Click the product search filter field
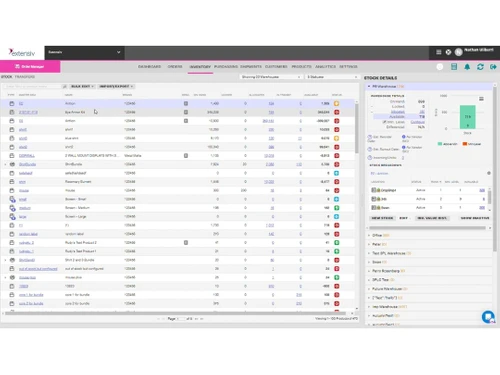Viewport: 500px width, 375px height. (32, 86)
